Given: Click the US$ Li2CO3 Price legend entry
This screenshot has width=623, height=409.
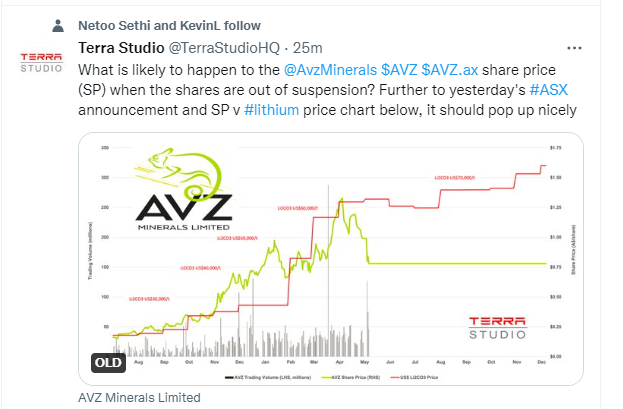Looking at the screenshot, I should [x=414, y=377].
